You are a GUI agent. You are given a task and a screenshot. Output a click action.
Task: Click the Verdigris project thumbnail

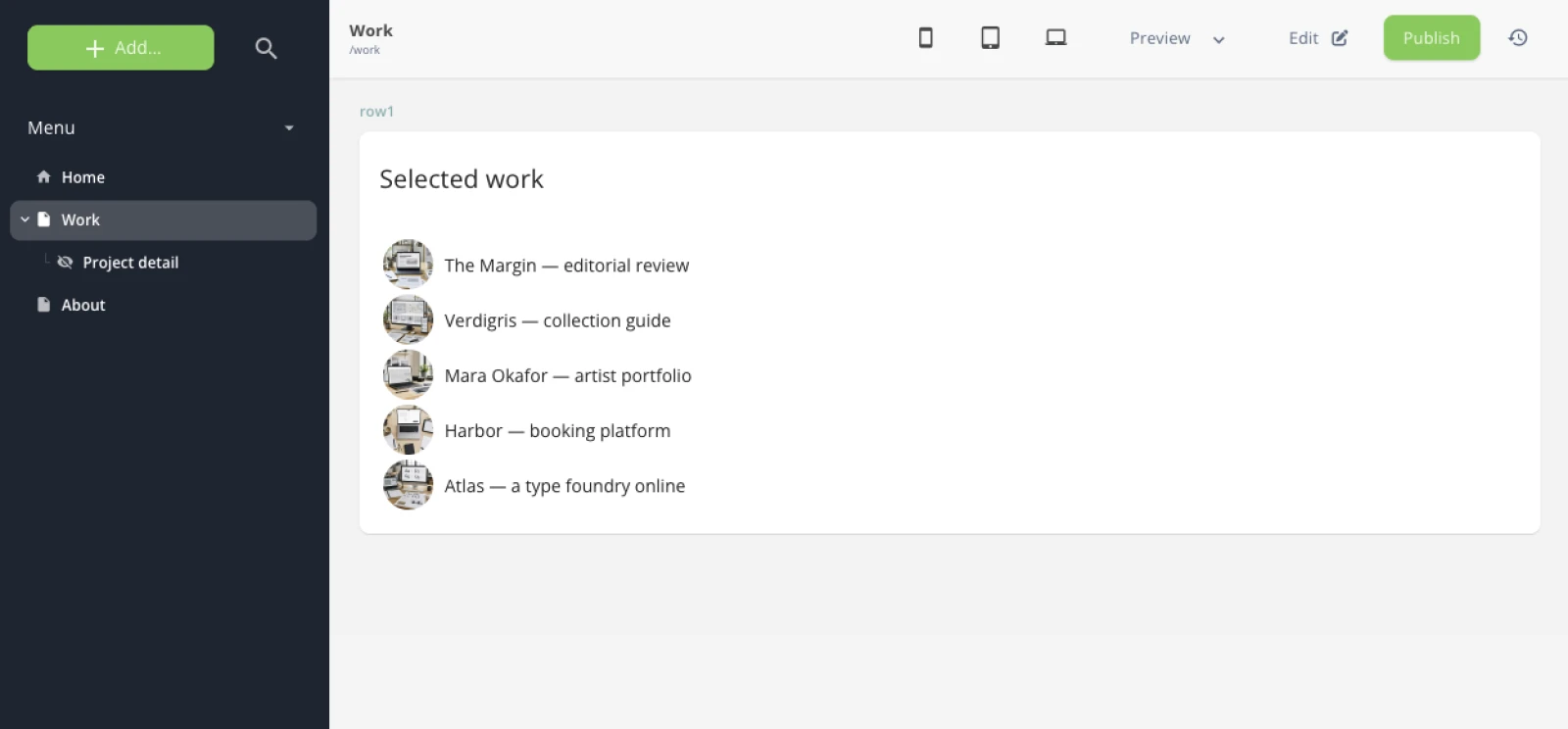coord(408,319)
